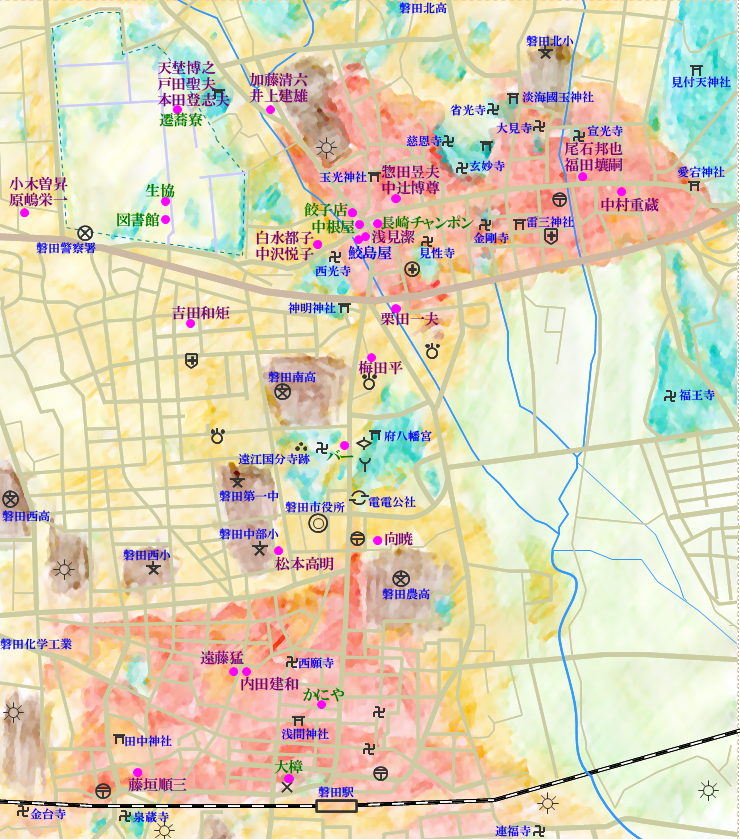Screen dimensions: 740x839
Task: Click the 磐田北高 label at top
Action: (x=422, y=8)
